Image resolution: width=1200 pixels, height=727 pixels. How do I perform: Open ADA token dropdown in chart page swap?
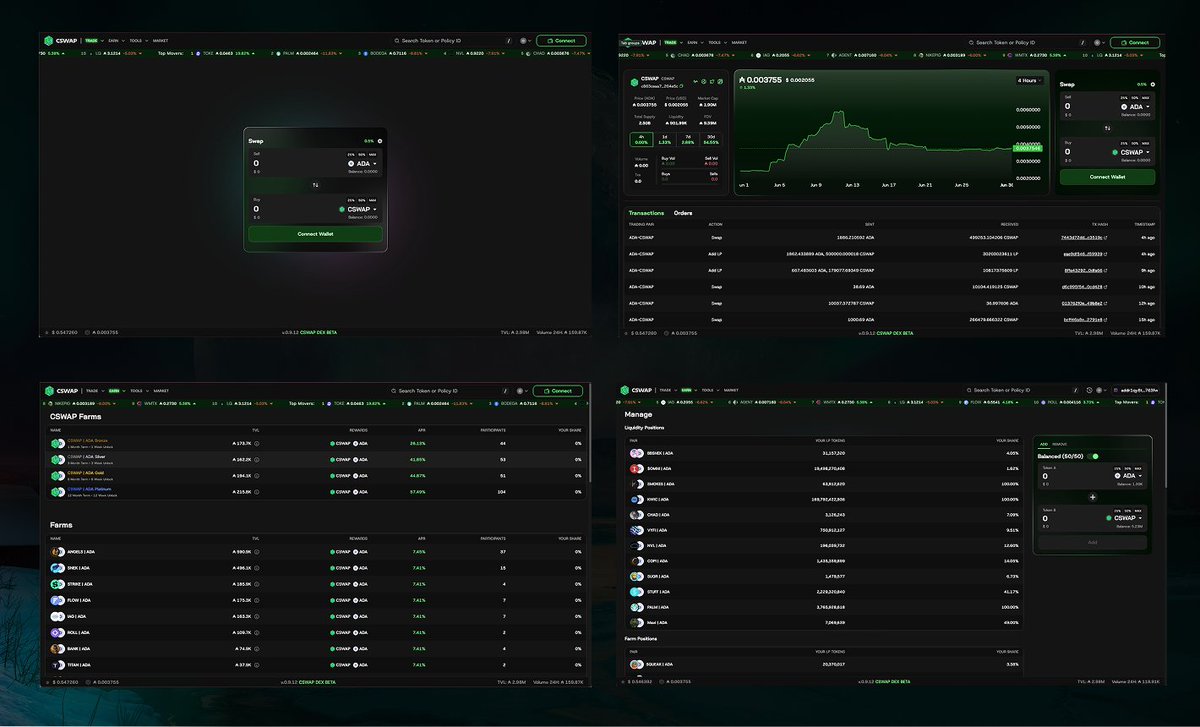click(1133, 106)
